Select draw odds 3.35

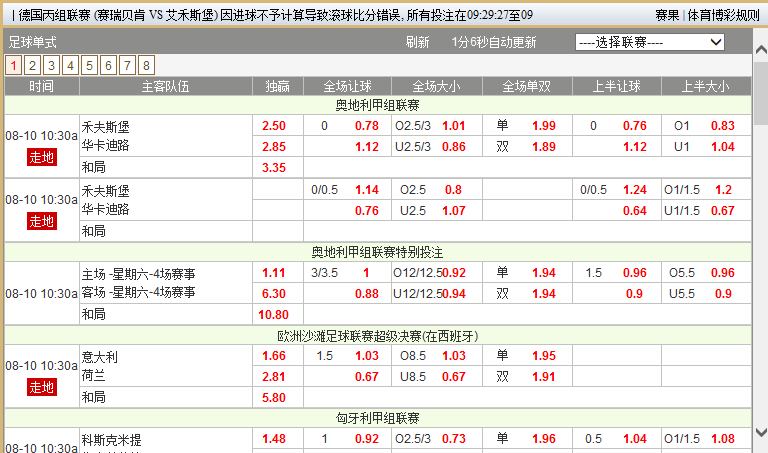coord(274,167)
